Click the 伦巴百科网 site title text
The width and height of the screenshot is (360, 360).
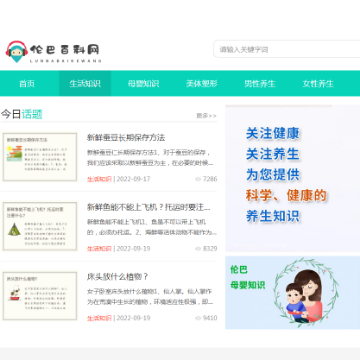coord(65,50)
